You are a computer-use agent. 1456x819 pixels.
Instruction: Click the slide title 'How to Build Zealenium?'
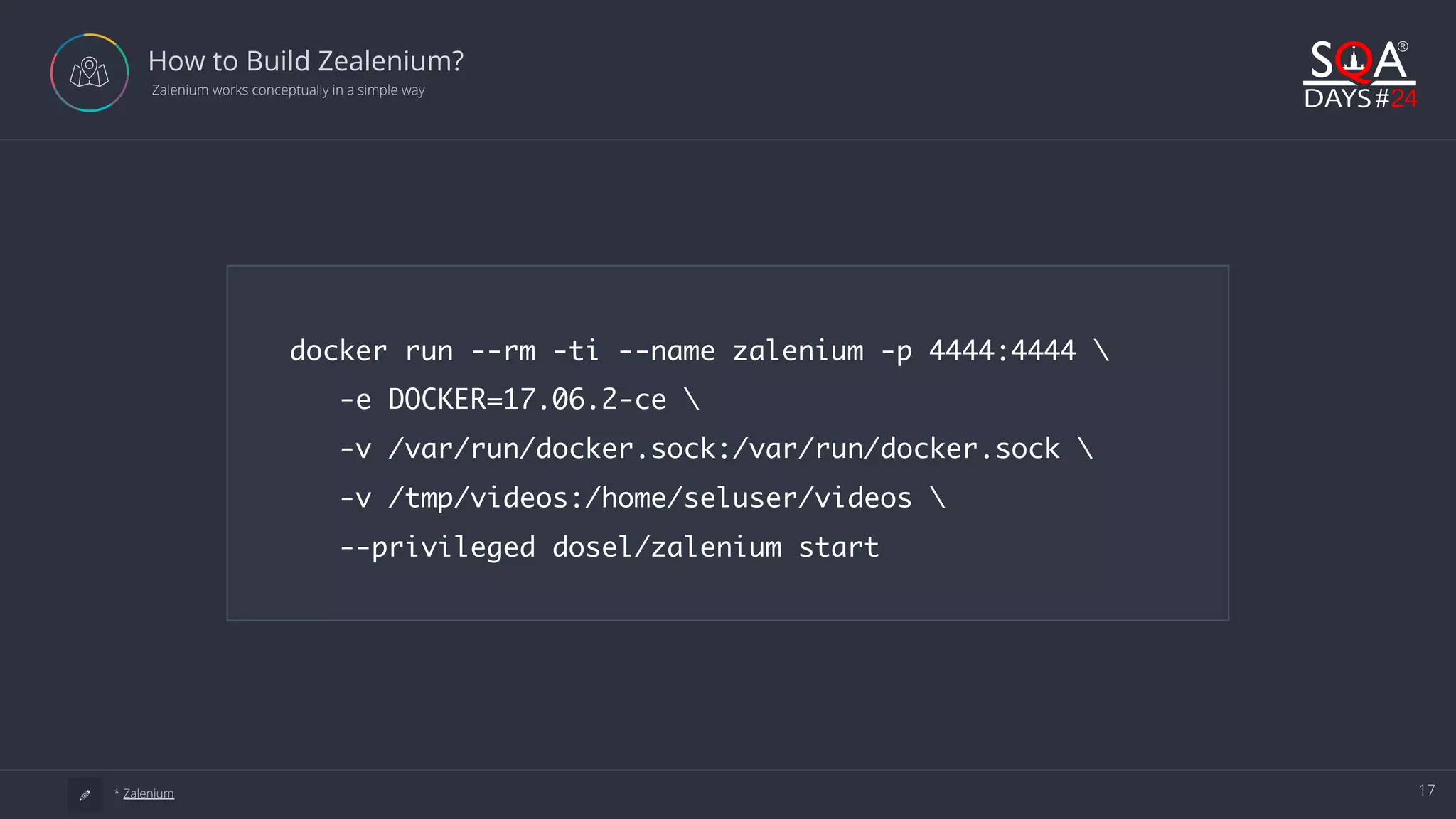[x=306, y=61]
